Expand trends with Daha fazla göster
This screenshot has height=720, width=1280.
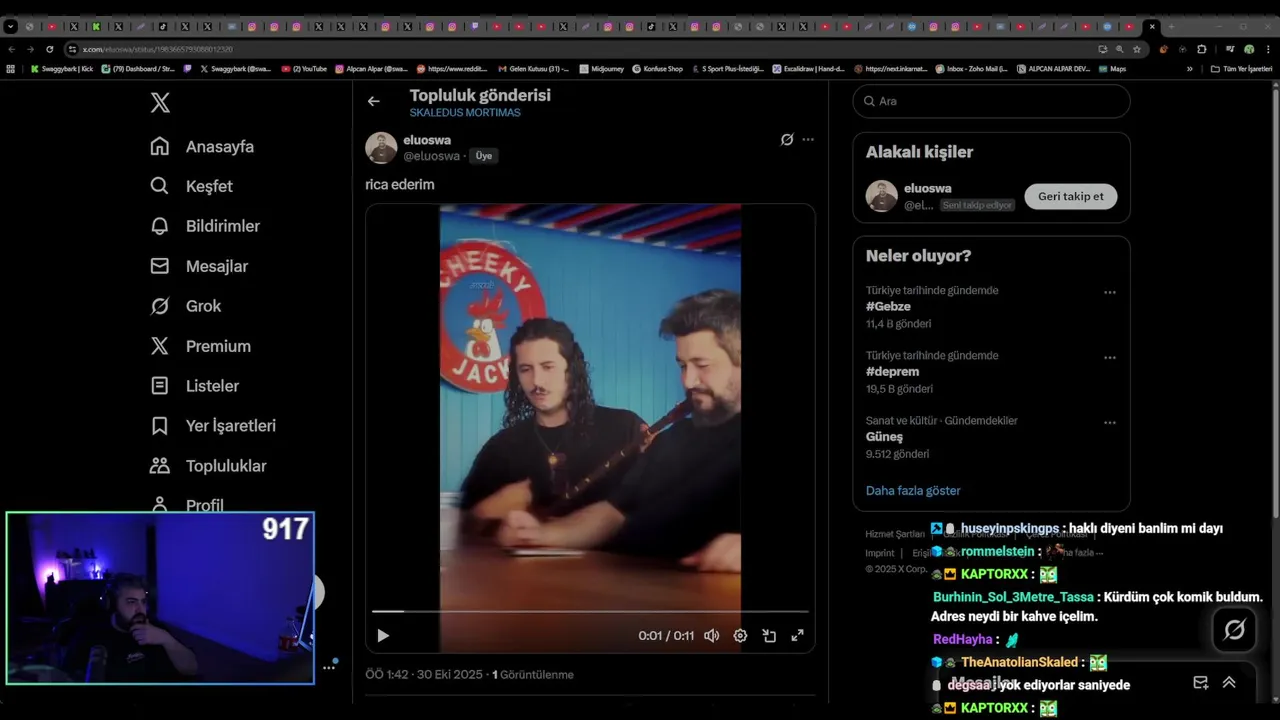point(913,491)
